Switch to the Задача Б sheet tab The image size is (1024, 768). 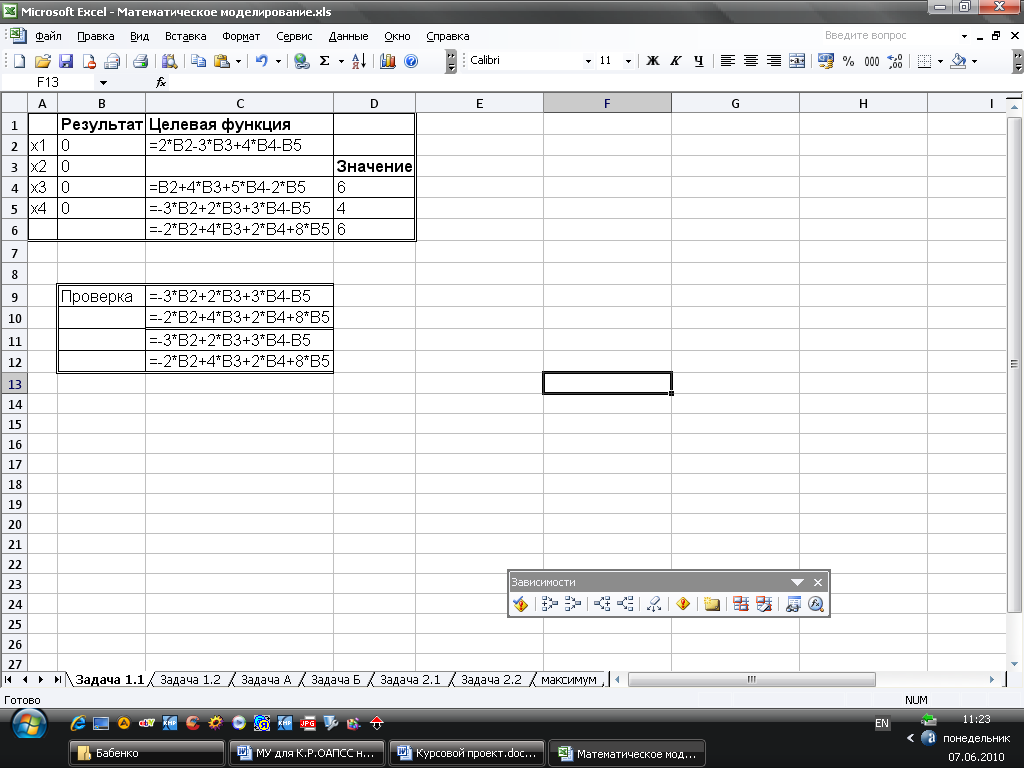coord(336,680)
